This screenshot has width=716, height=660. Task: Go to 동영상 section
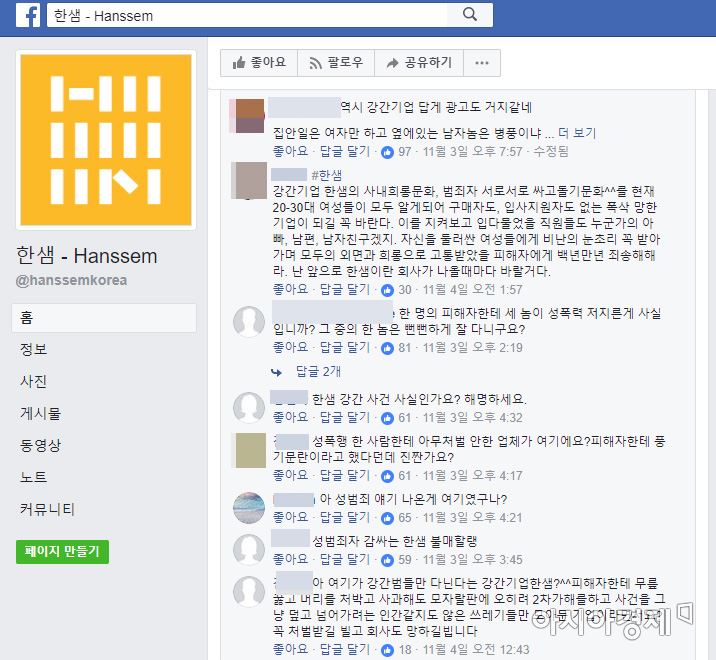coord(40,445)
